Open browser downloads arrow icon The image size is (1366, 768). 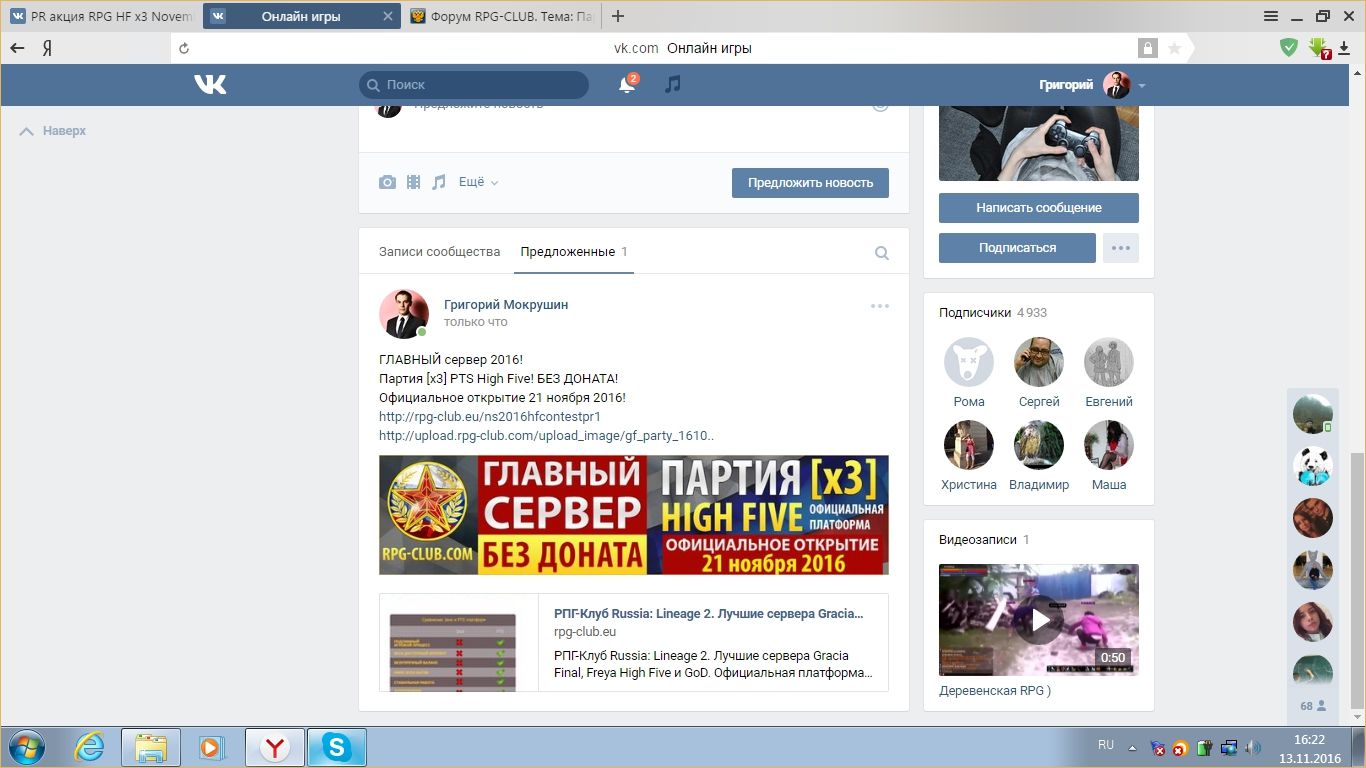1345,48
